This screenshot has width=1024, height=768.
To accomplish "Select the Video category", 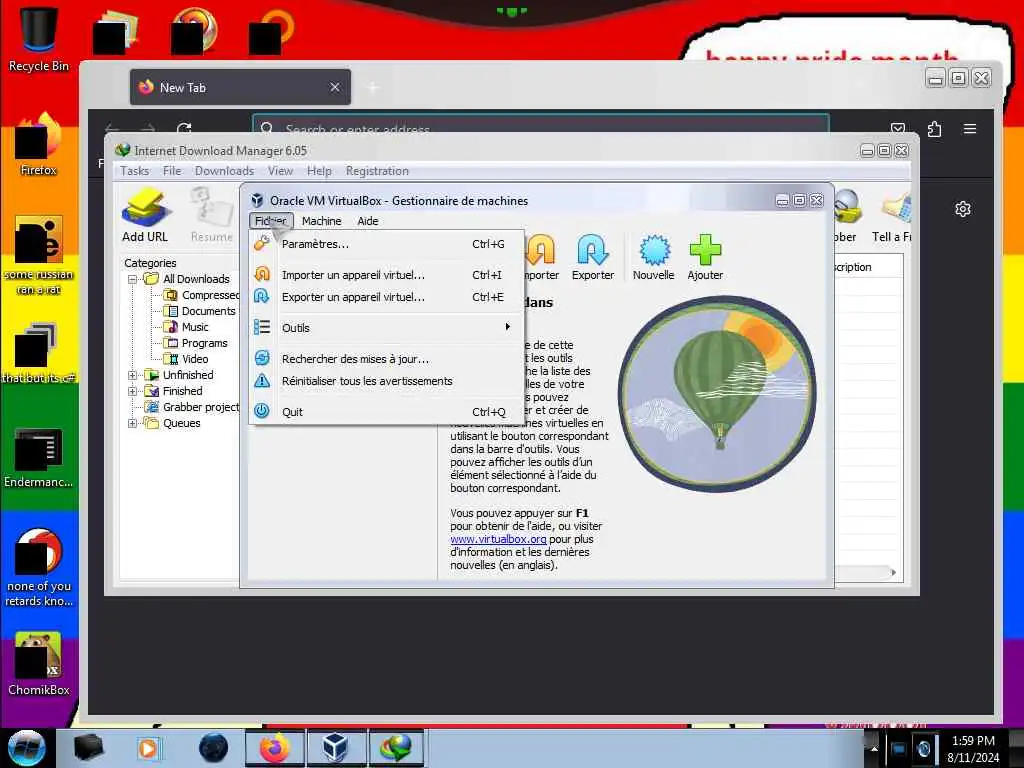I will [186, 359].
